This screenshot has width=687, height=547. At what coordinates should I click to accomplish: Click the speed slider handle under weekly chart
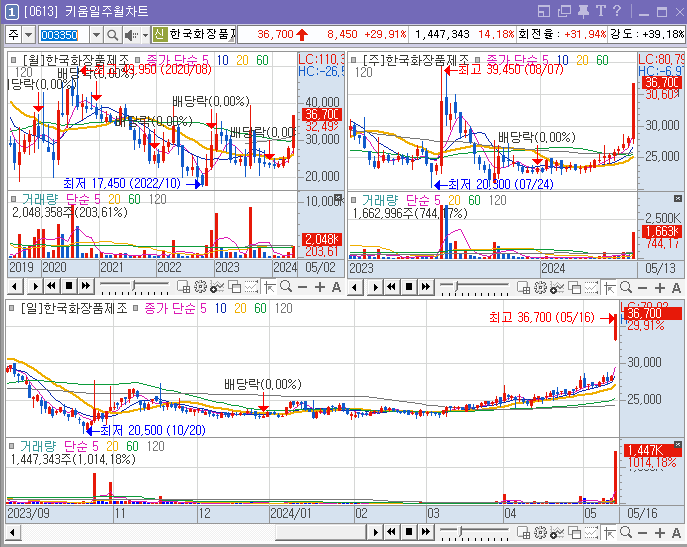[457, 286]
